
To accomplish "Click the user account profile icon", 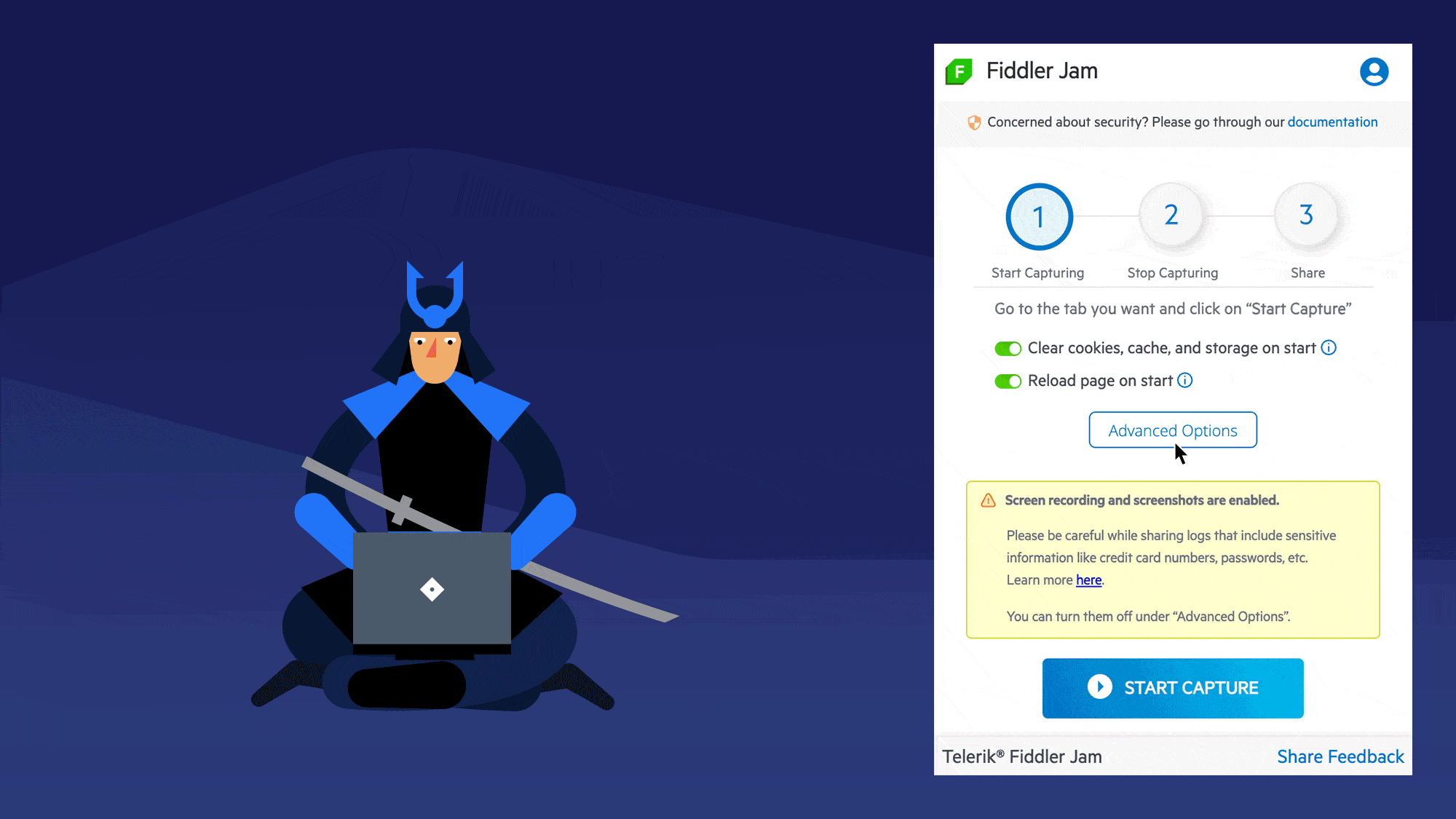I will [1375, 71].
